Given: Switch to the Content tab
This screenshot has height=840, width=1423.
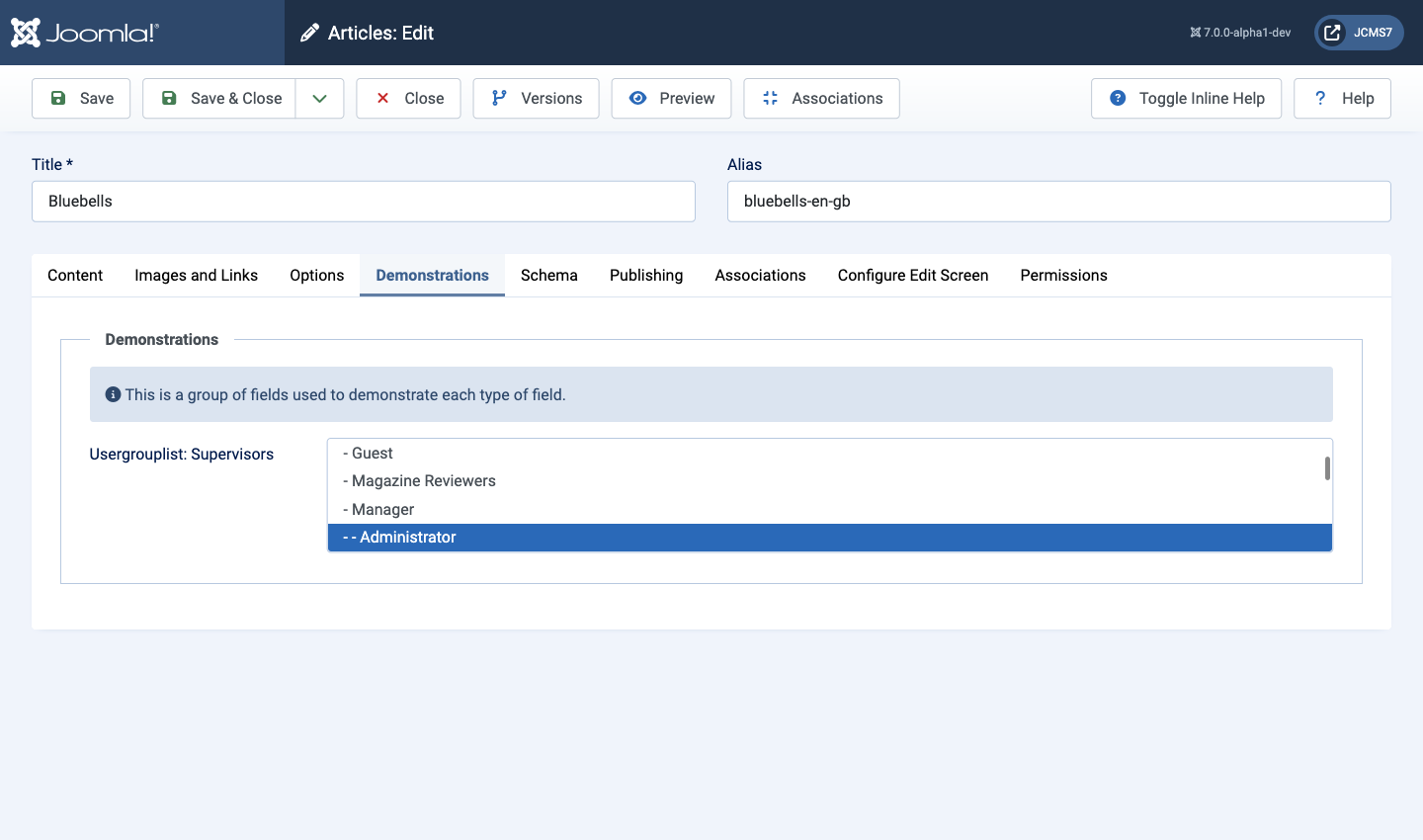Looking at the screenshot, I should pos(75,275).
